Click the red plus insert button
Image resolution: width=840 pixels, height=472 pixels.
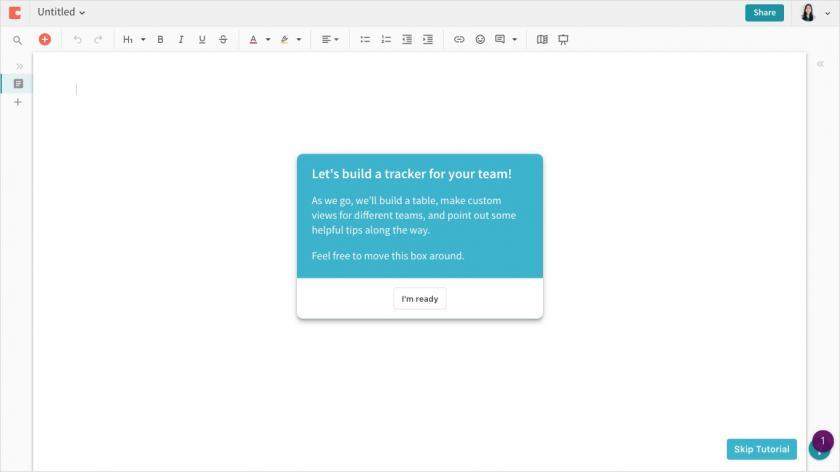(x=45, y=39)
